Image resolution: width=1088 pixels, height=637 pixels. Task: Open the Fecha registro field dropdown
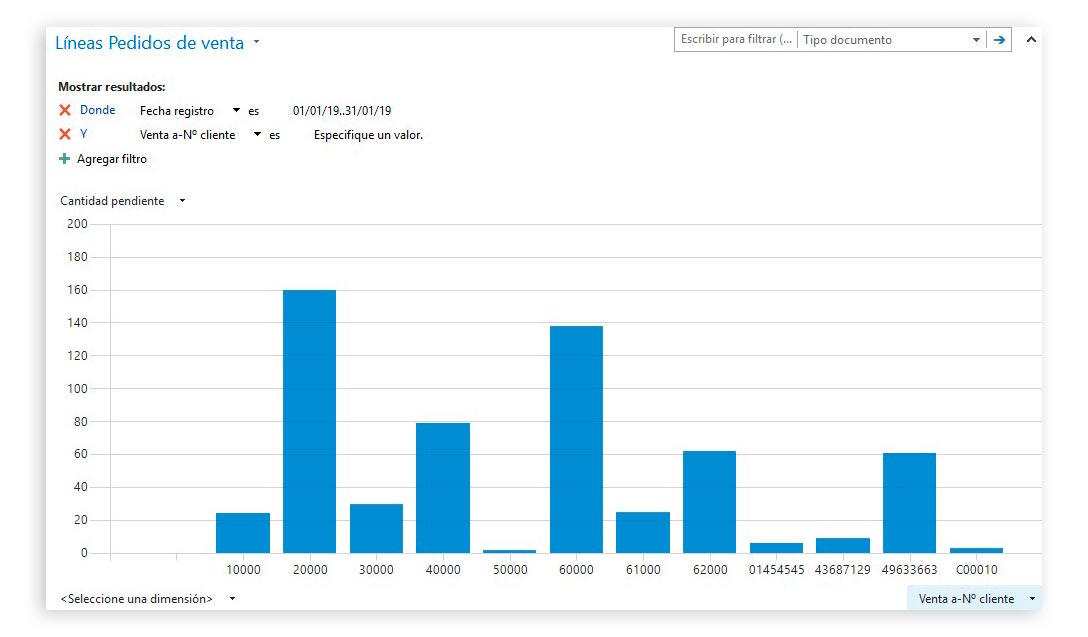pos(236,111)
